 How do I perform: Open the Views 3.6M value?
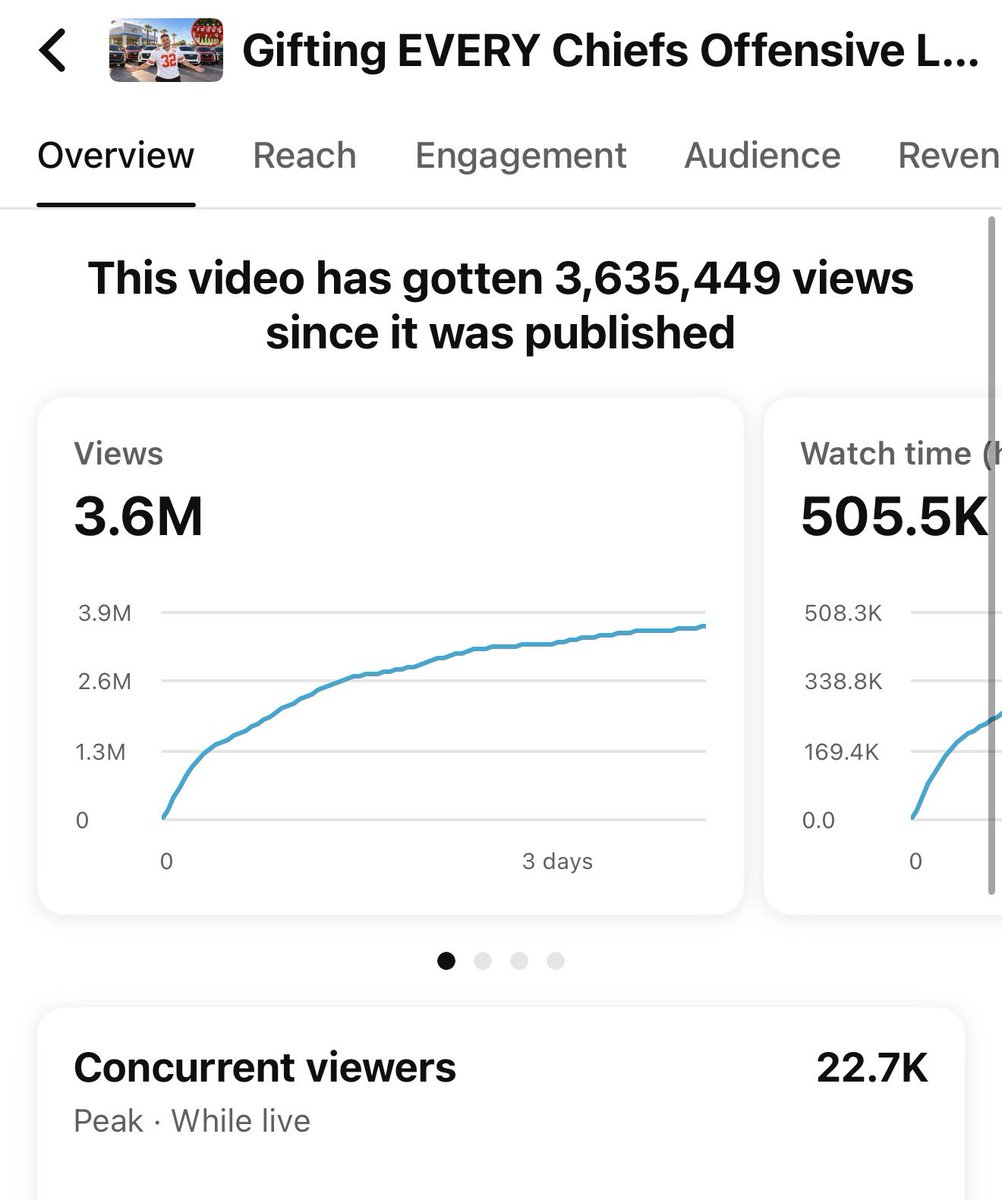pos(138,517)
